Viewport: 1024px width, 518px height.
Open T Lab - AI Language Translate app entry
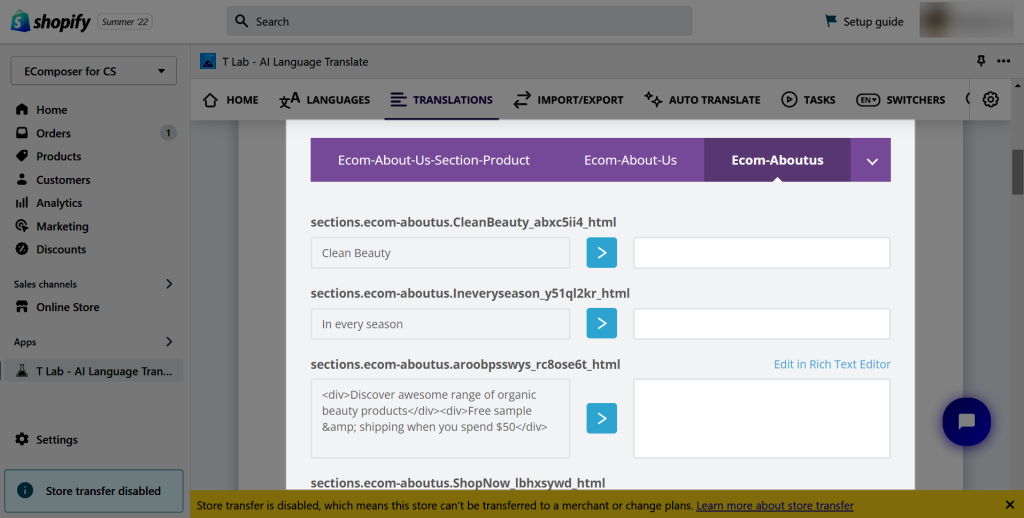coord(93,371)
